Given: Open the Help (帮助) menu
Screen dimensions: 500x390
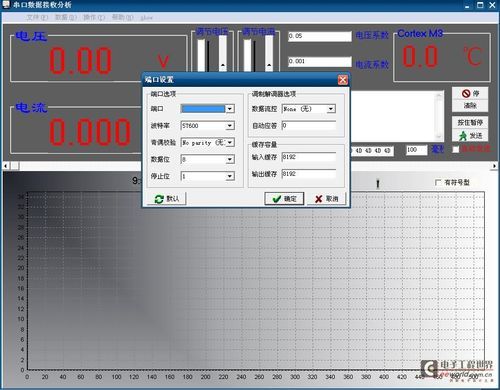Looking at the screenshot, I should (x=122, y=17).
